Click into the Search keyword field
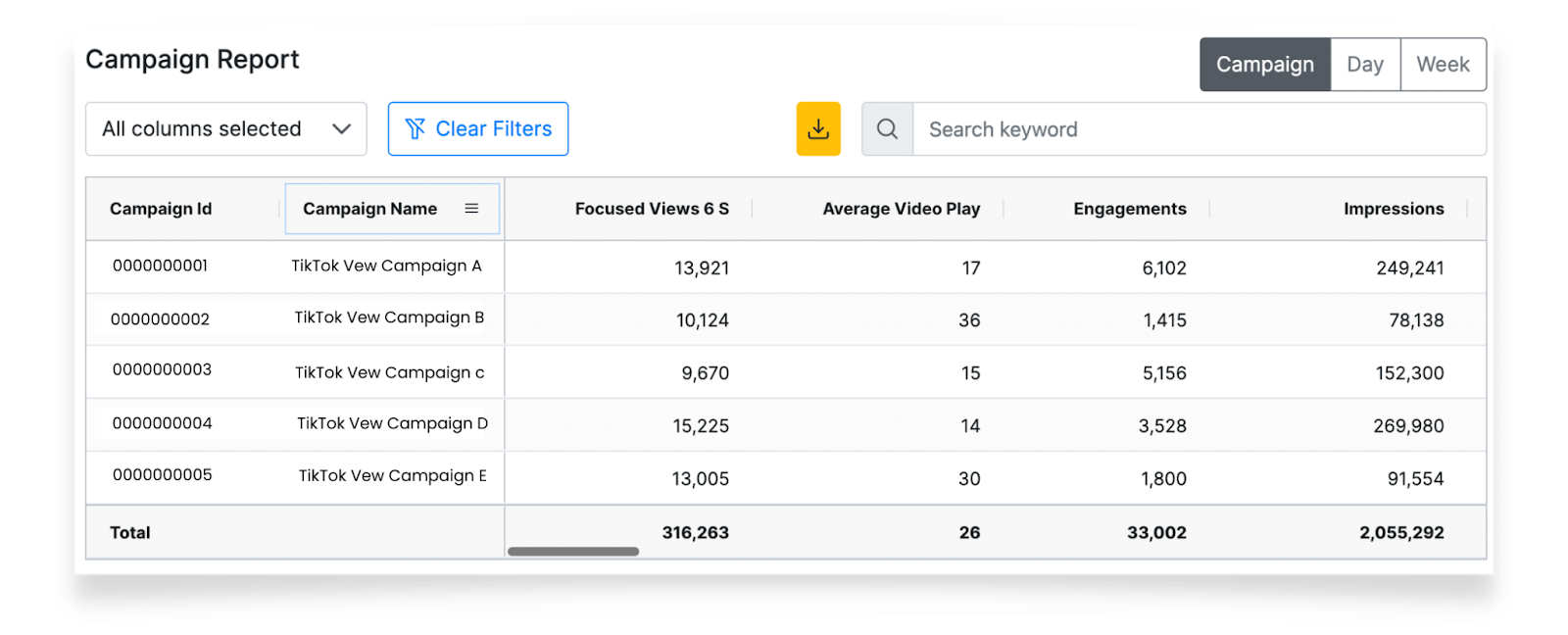1568x635 pixels. (1198, 129)
